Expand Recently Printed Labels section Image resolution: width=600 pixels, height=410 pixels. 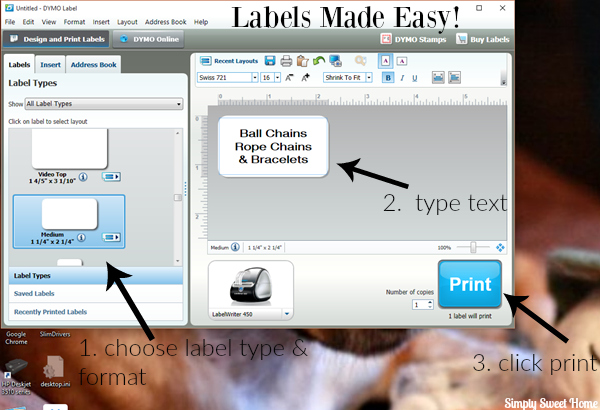coord(96,312)
